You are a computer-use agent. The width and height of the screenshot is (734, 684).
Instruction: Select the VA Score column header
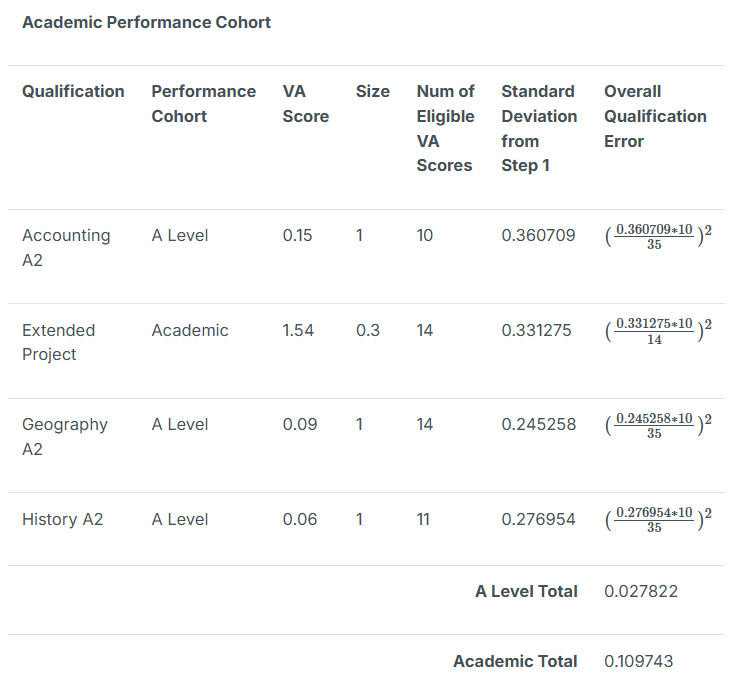coord(305,104)
